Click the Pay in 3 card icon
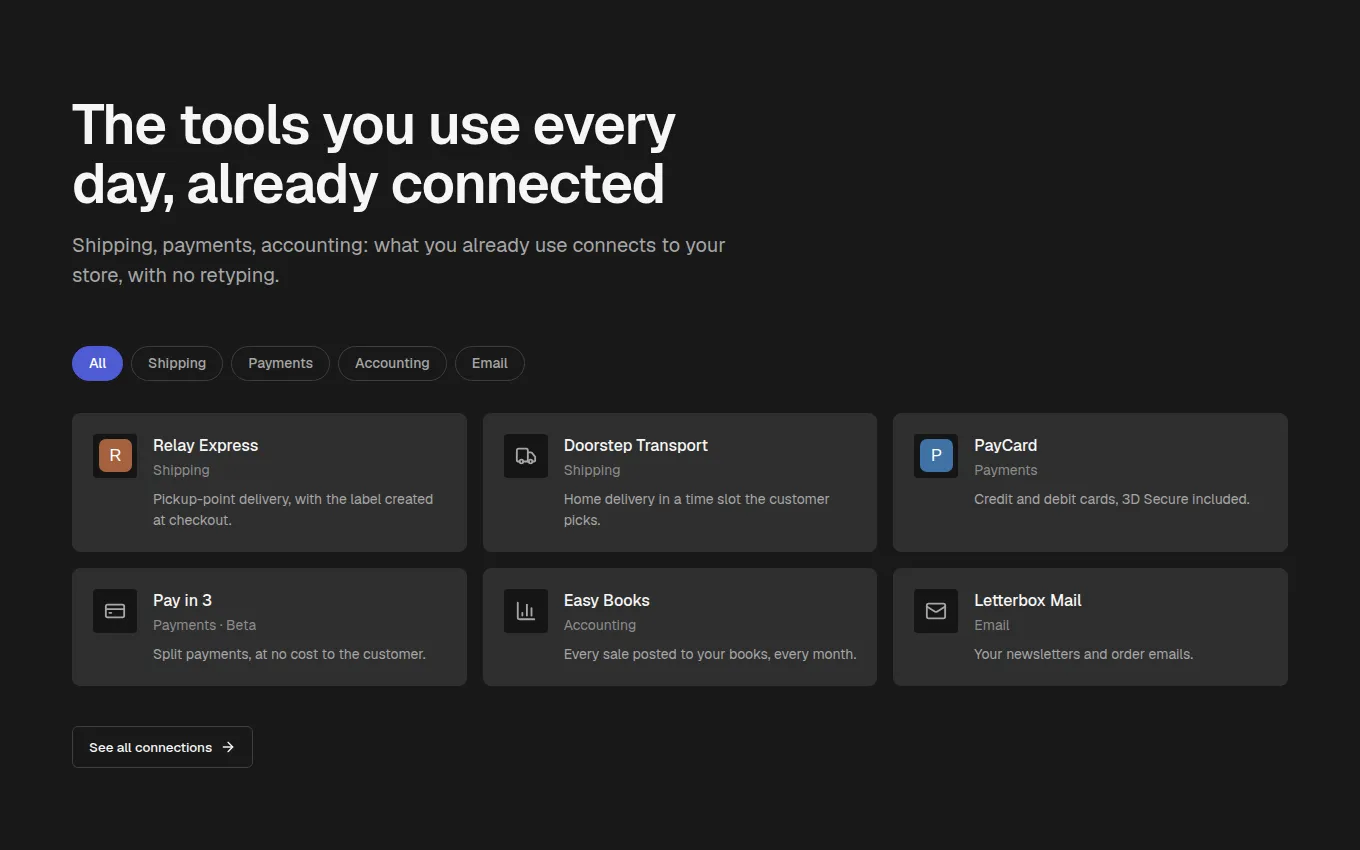The width and height of the screenshot is (1360, 850). tap(115, 611)
